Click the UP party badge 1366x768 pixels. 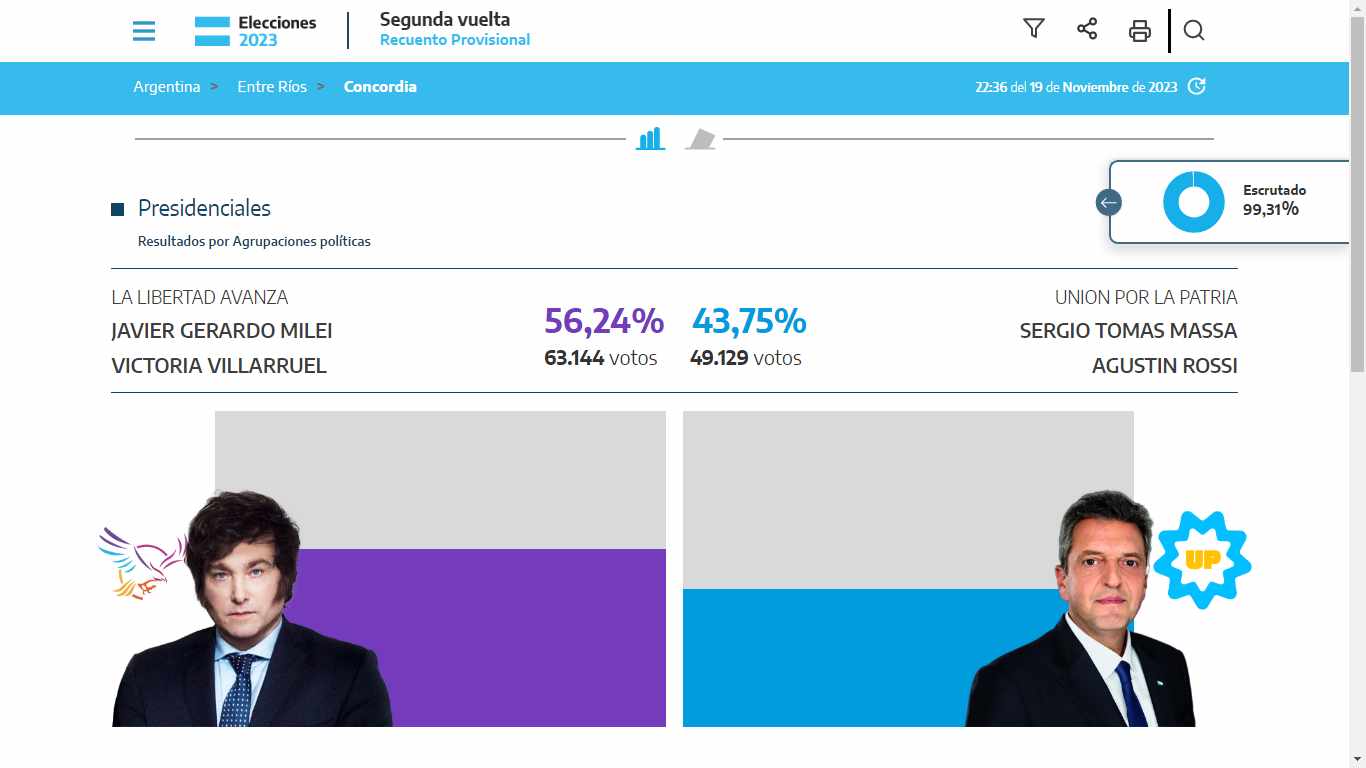click(1203, 560)
